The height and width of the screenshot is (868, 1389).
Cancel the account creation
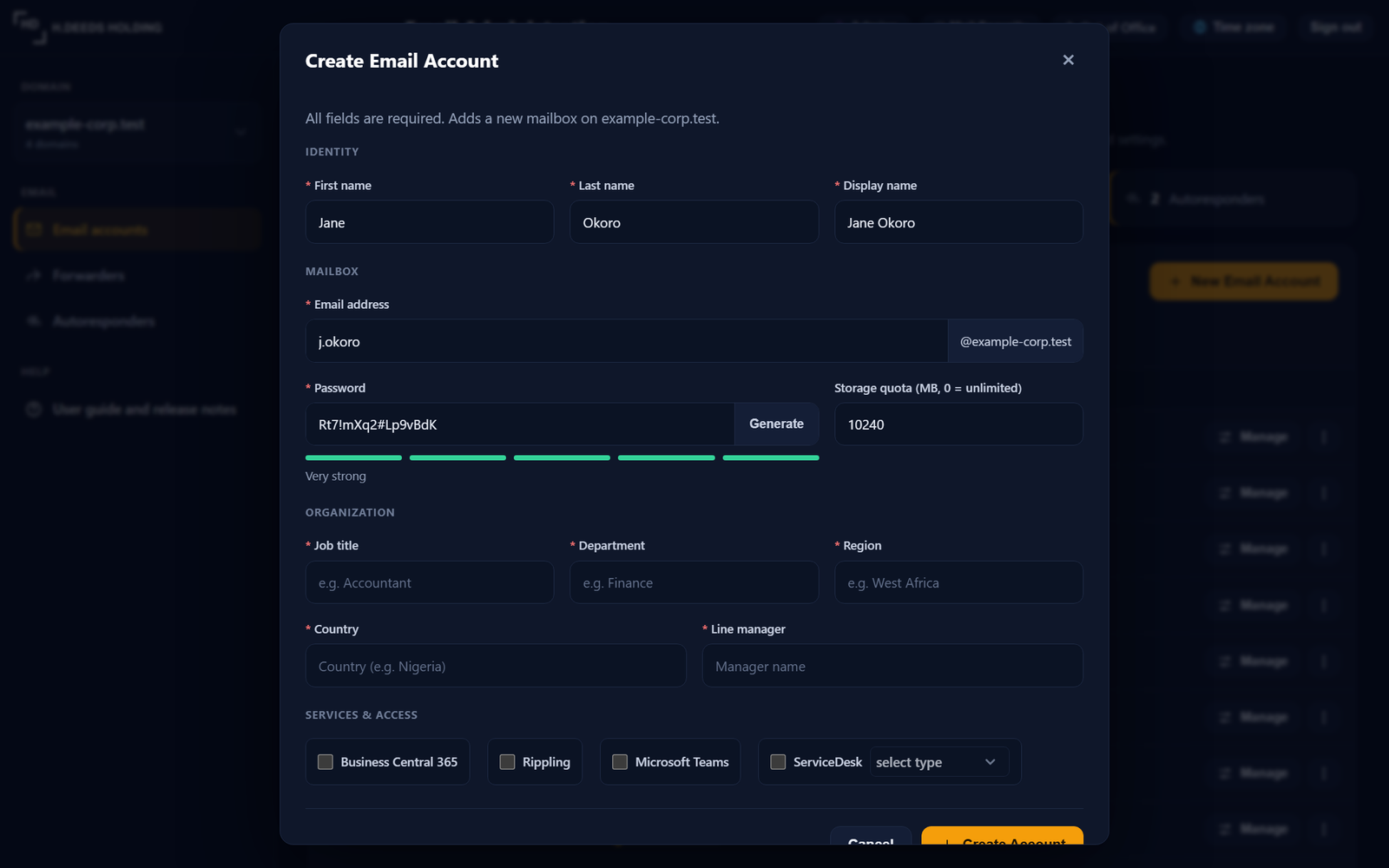[x=871, y=836]
